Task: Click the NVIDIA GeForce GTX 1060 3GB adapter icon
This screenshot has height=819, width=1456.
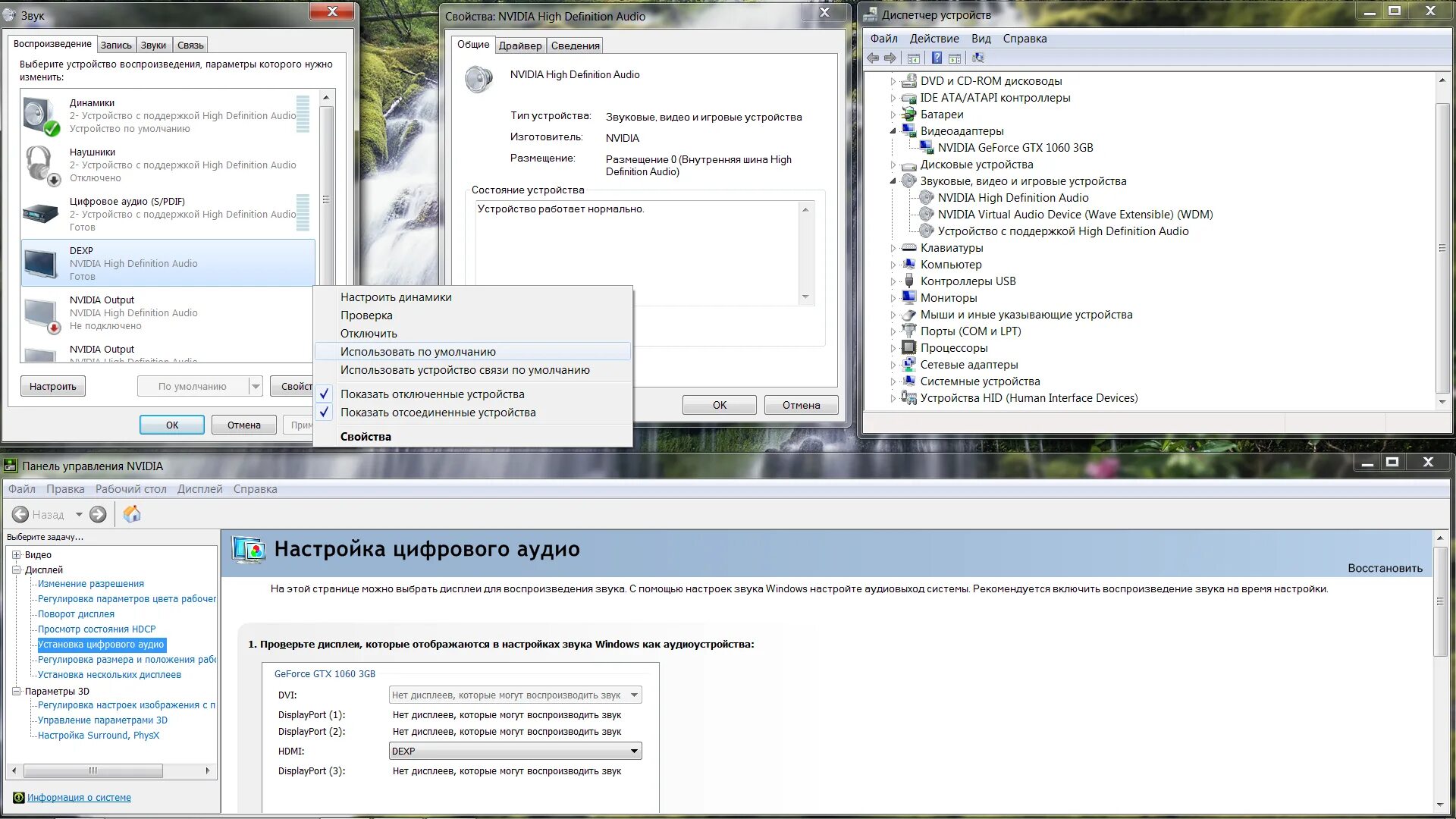Action: [927, 148]
